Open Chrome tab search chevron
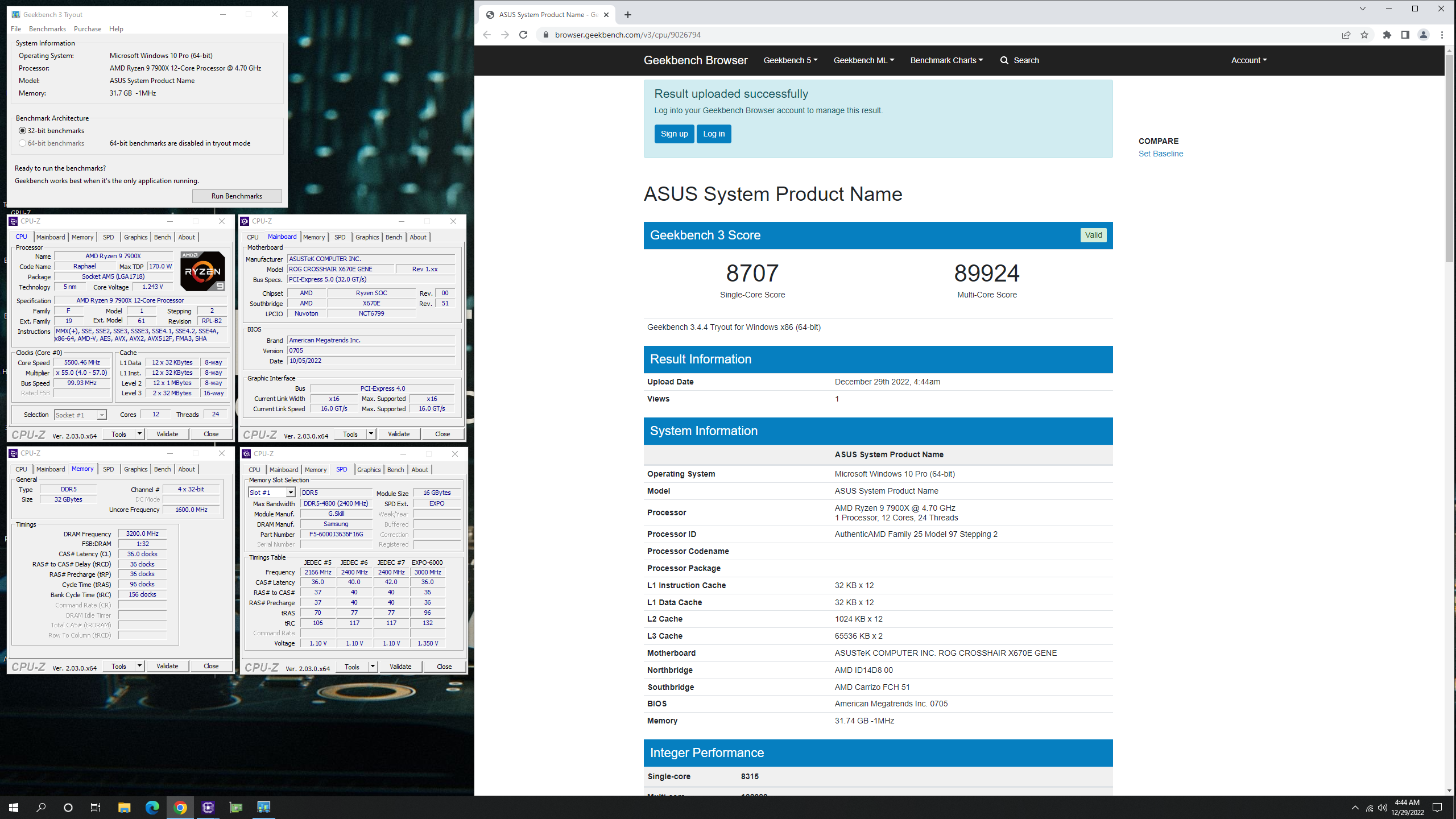This screenshot has height=819, width=1456. tap(1363, 9)
